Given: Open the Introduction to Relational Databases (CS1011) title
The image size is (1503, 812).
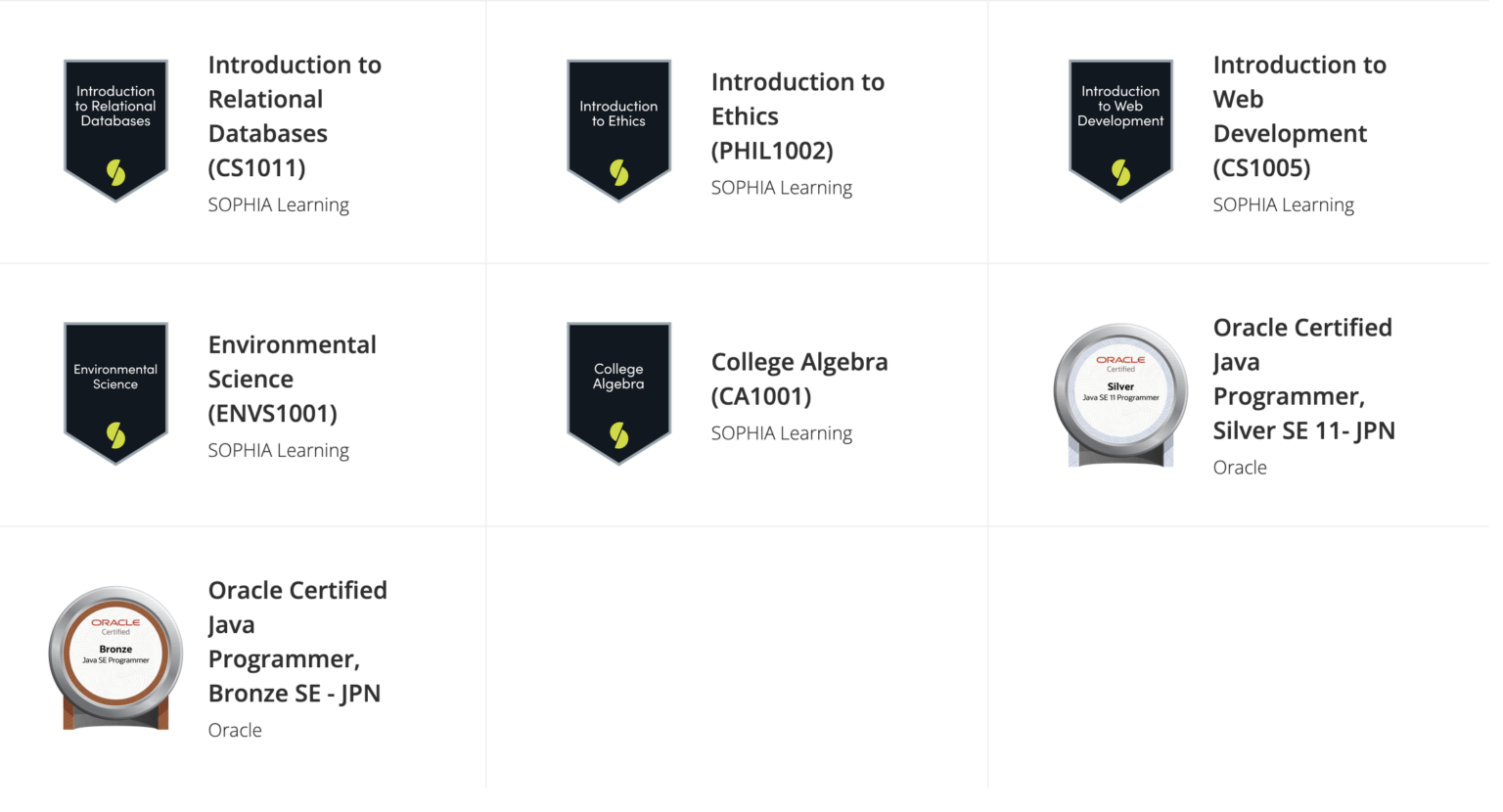Looking at the screenshot, I should tap(294, 116).
